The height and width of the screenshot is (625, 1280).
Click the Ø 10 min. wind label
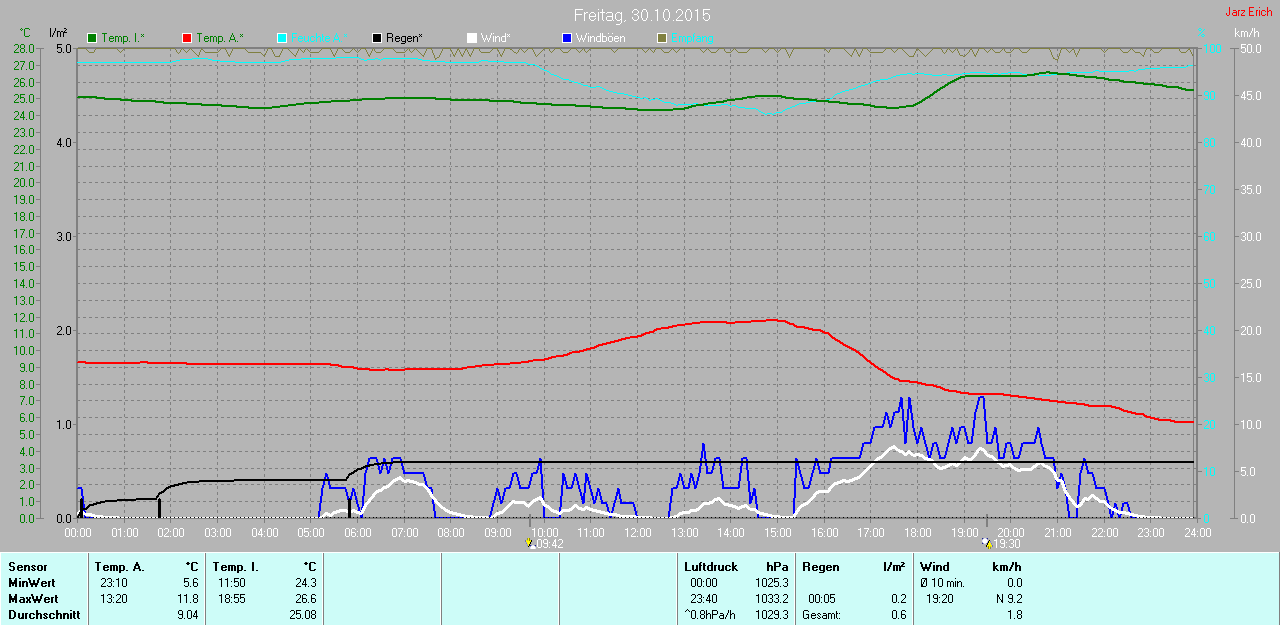(x=942, y=583)
